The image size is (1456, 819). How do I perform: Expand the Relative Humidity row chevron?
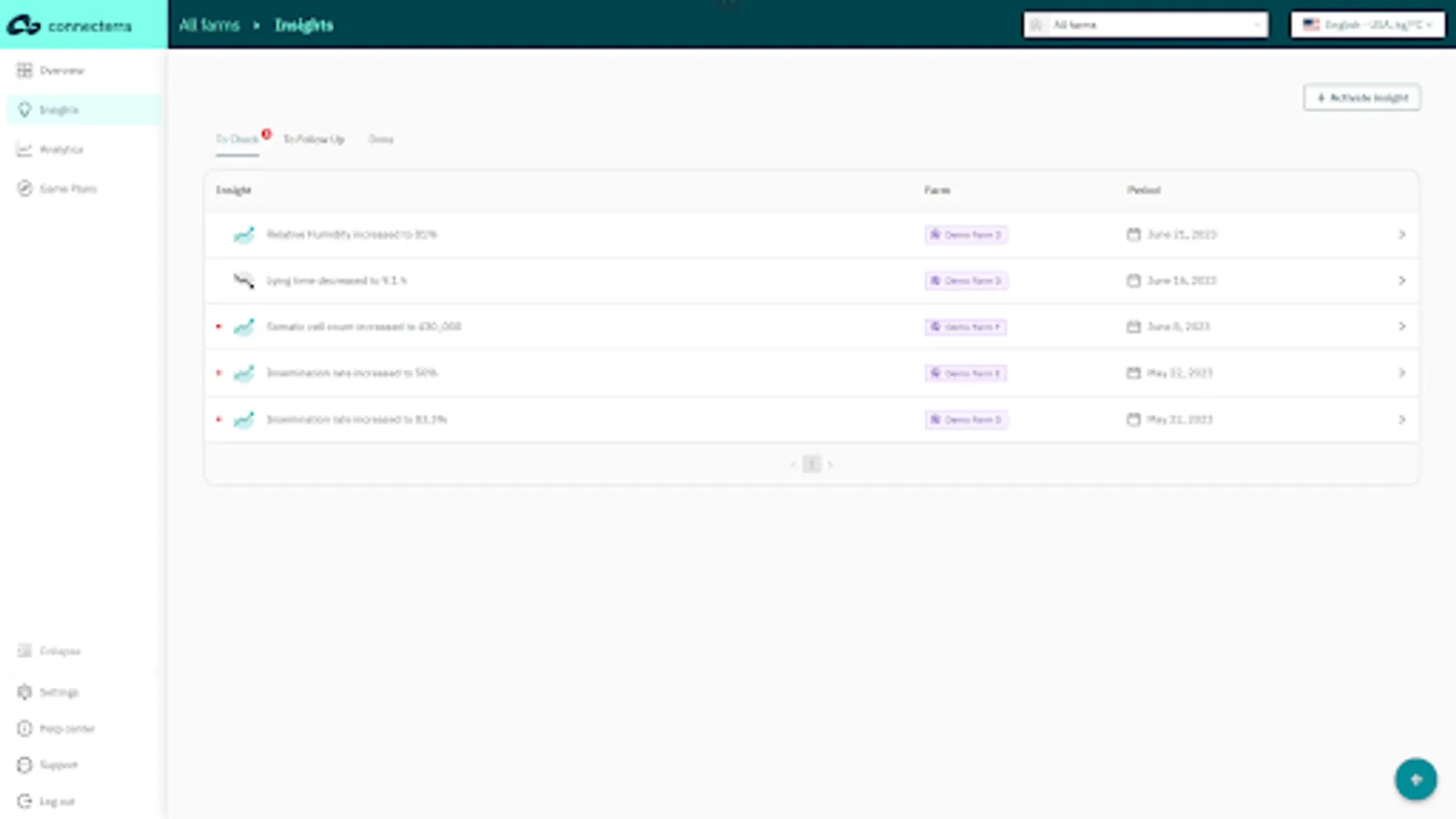[x=1401, y=235]
